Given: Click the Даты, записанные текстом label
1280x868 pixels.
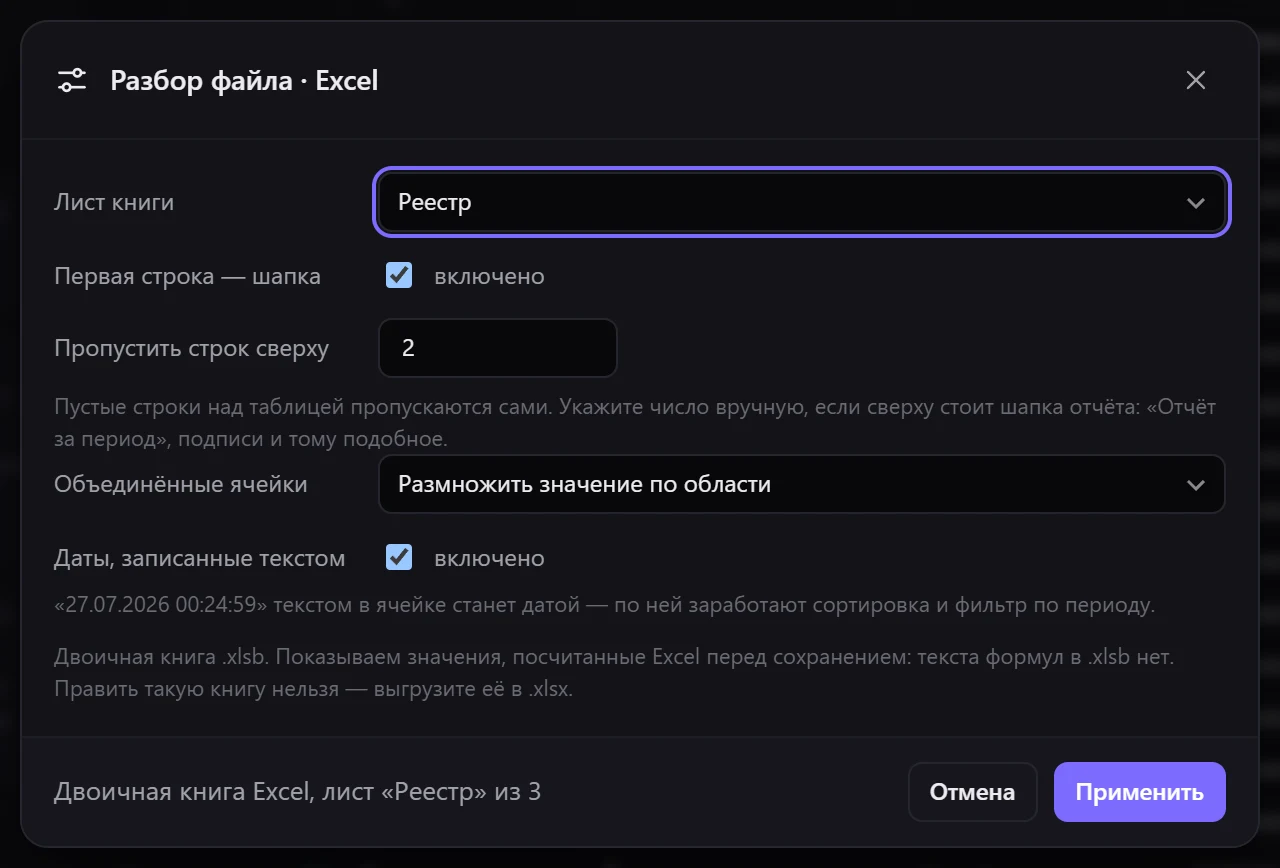Looking at the screenshot, I should tap(199, 558).
